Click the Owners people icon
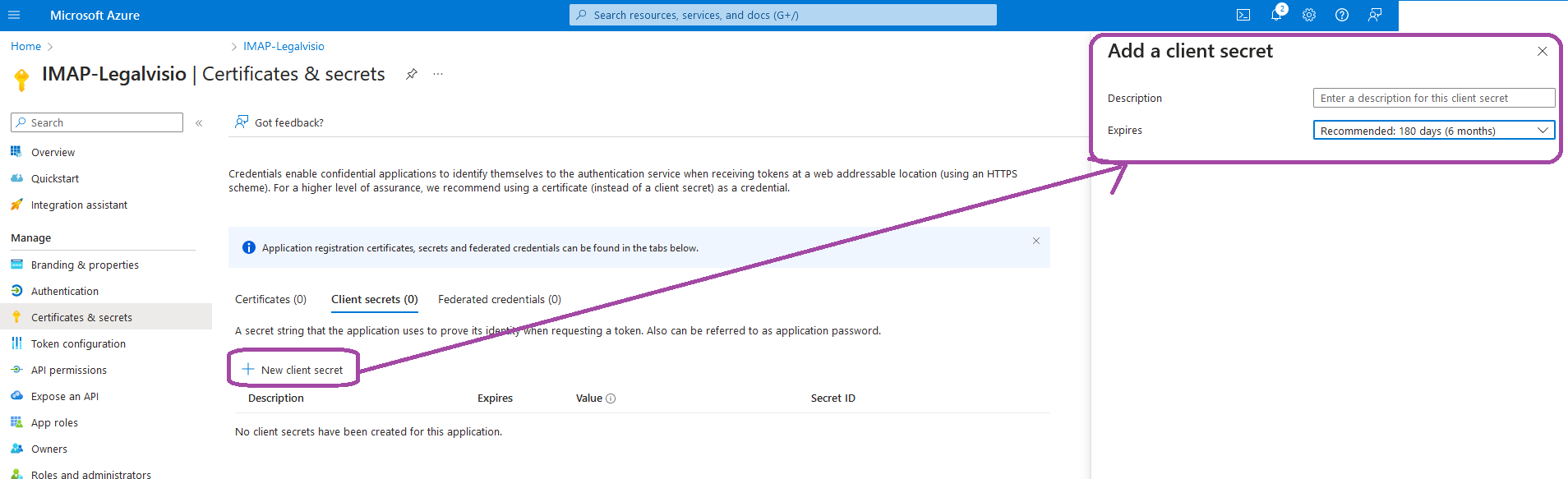Image resolution: width=1568 pixels, height=479 pixels. point(16,449)
